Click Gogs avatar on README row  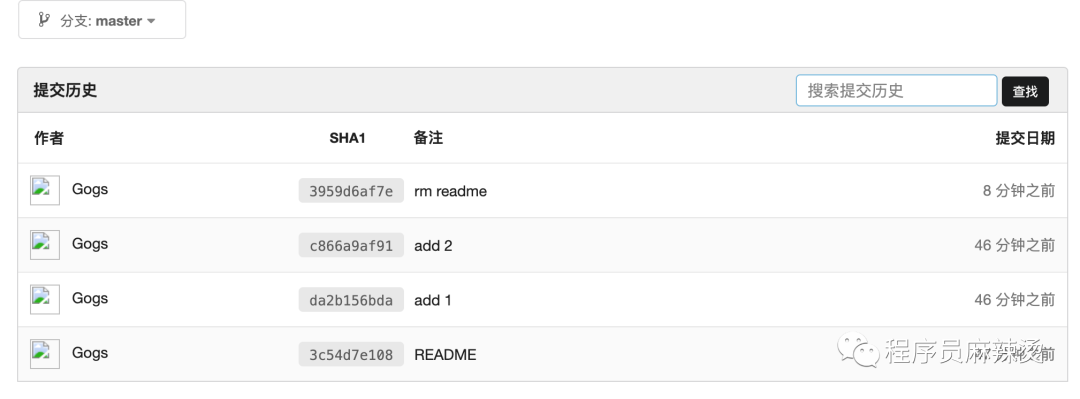tap(45, 354)
